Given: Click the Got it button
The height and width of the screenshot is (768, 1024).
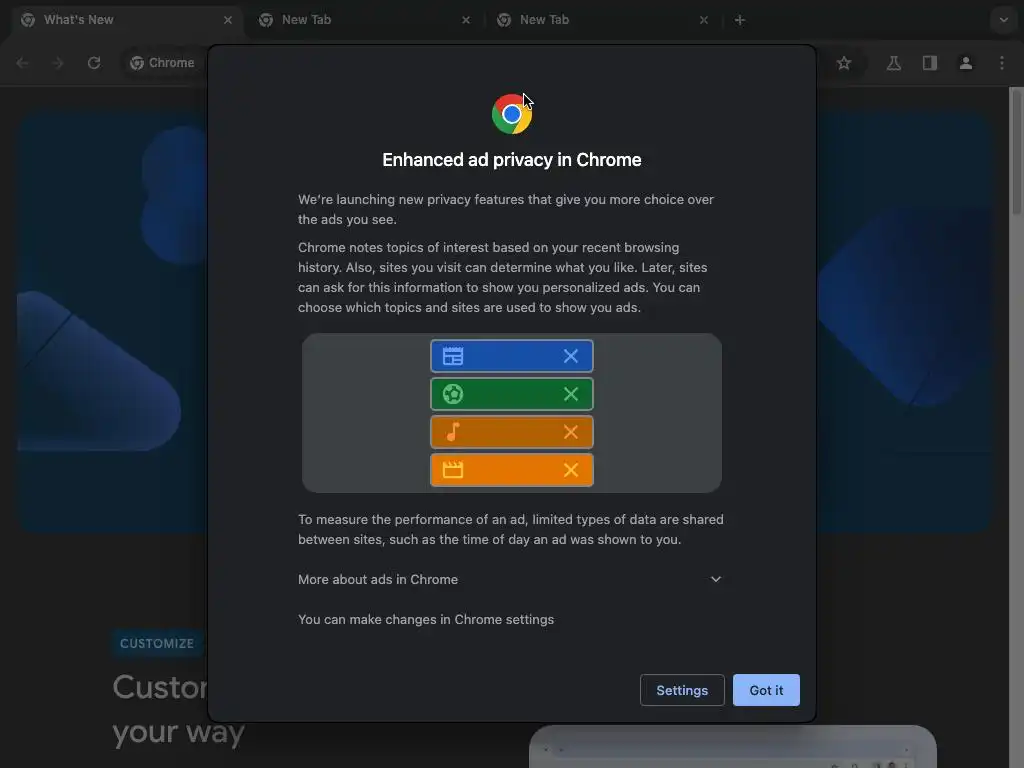Looking at the screenshot, I should tap(765, 690).
